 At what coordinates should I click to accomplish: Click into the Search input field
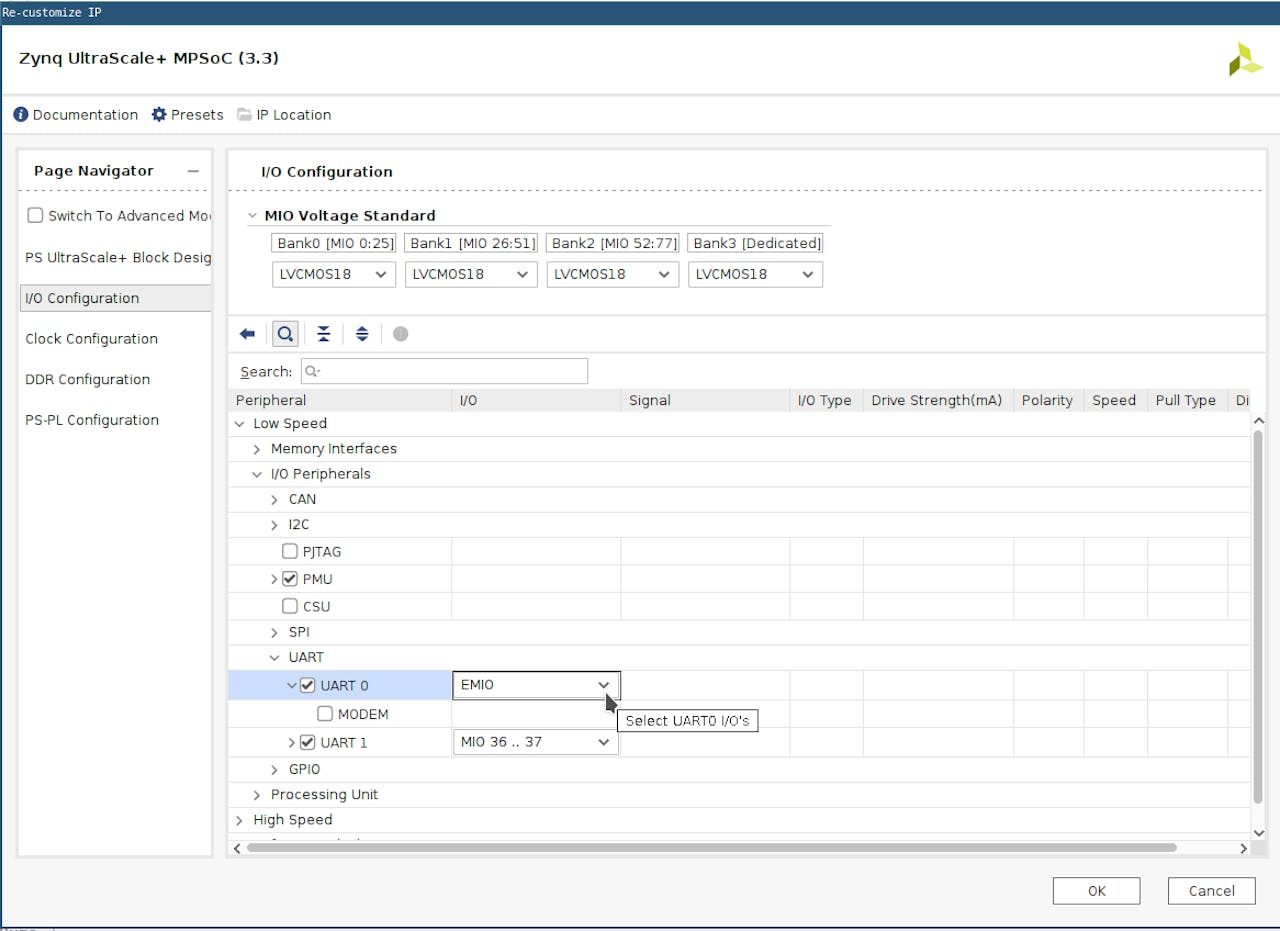pos(444,371)
